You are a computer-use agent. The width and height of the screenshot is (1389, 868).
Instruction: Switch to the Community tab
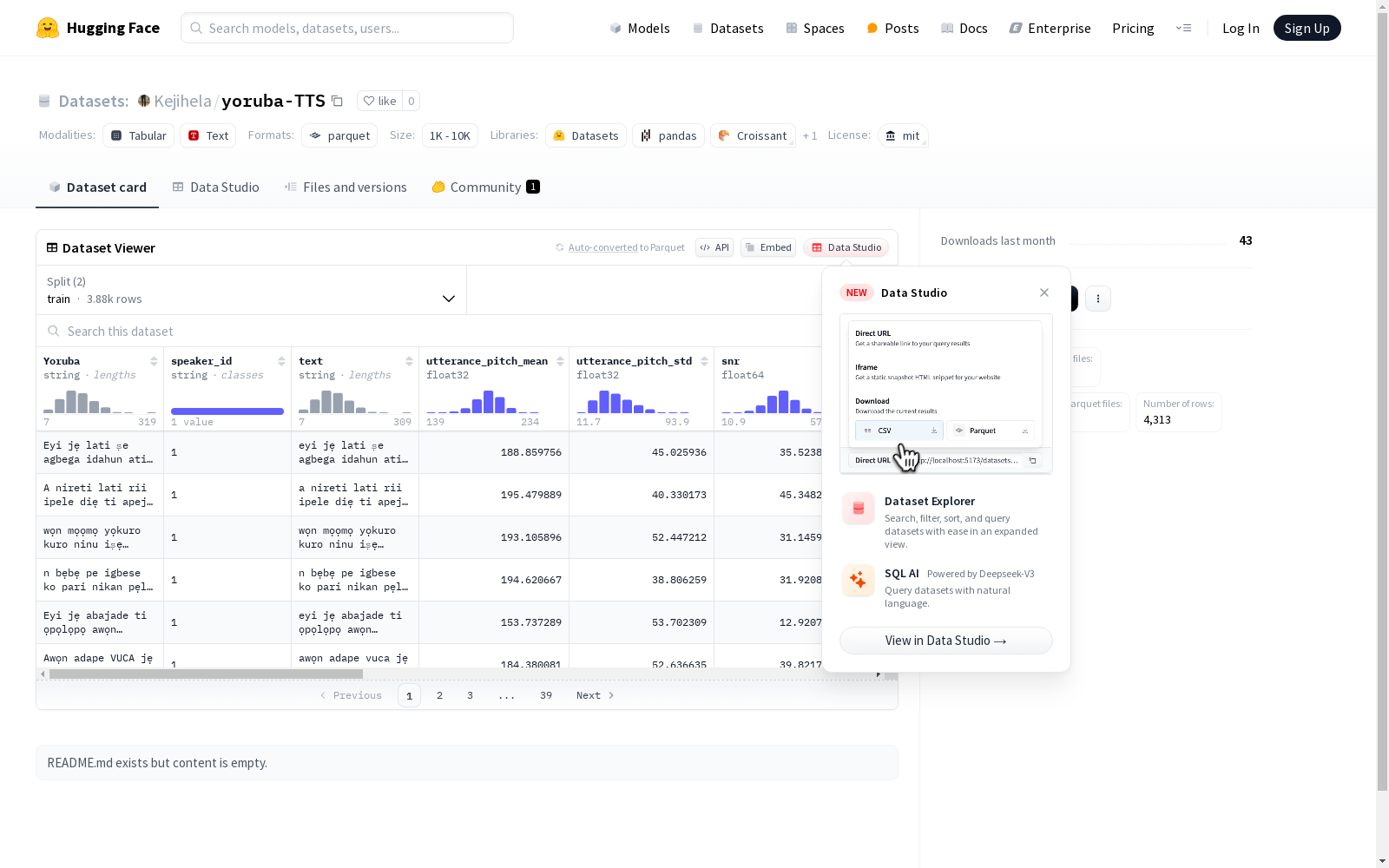pyautogui.click(x=486, y=187)
